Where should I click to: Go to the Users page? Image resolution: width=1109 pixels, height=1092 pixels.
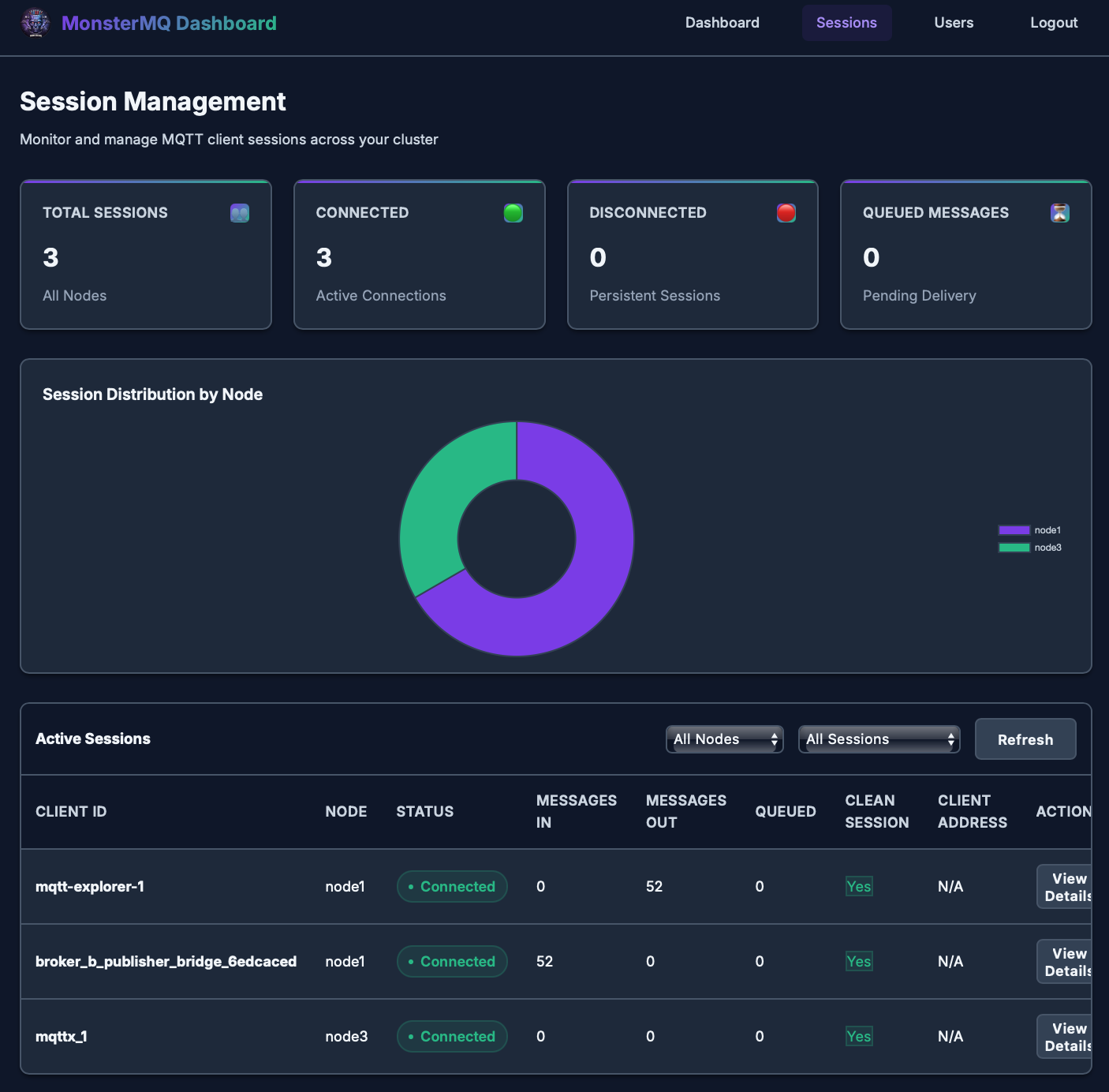tap(954, 23)
